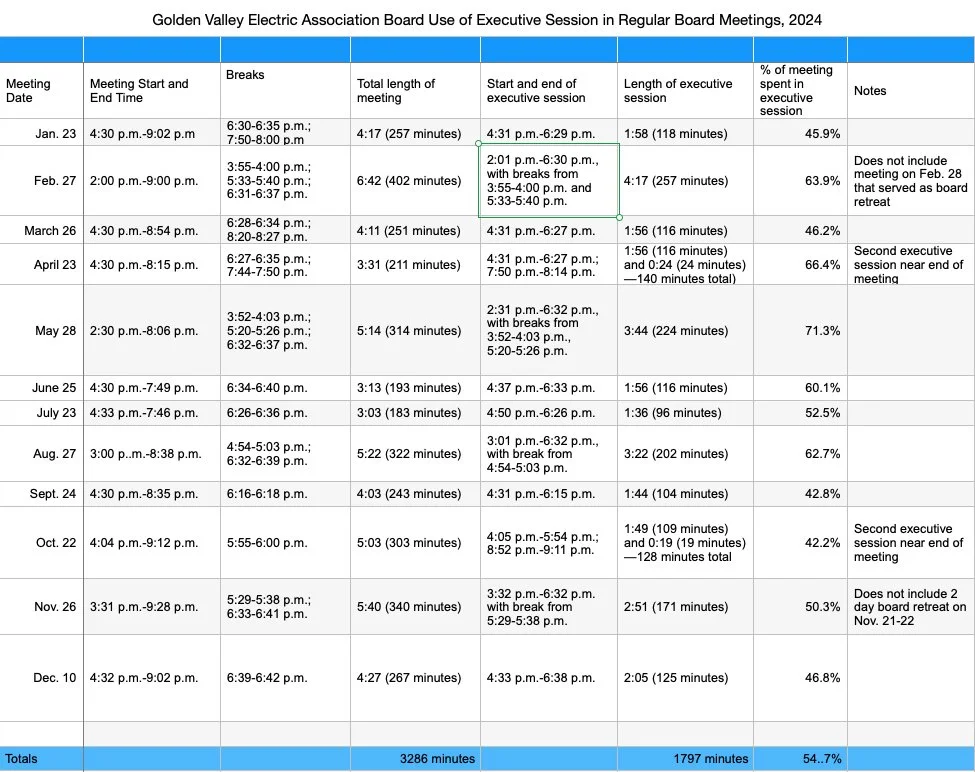The image size is (975, 772).
Task: Select the 3:31 (211 minutes) cell
Action: (415, 265)
